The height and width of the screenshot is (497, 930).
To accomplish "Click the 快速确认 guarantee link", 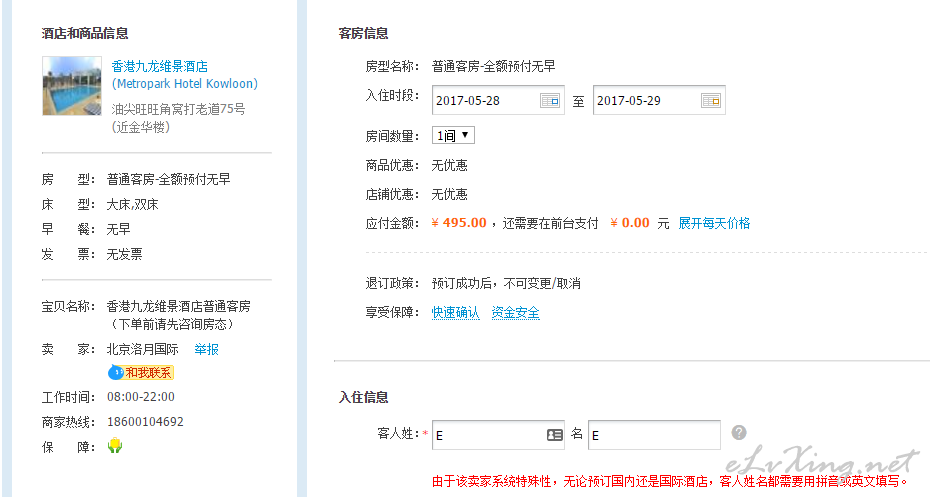I will [456, 313].
